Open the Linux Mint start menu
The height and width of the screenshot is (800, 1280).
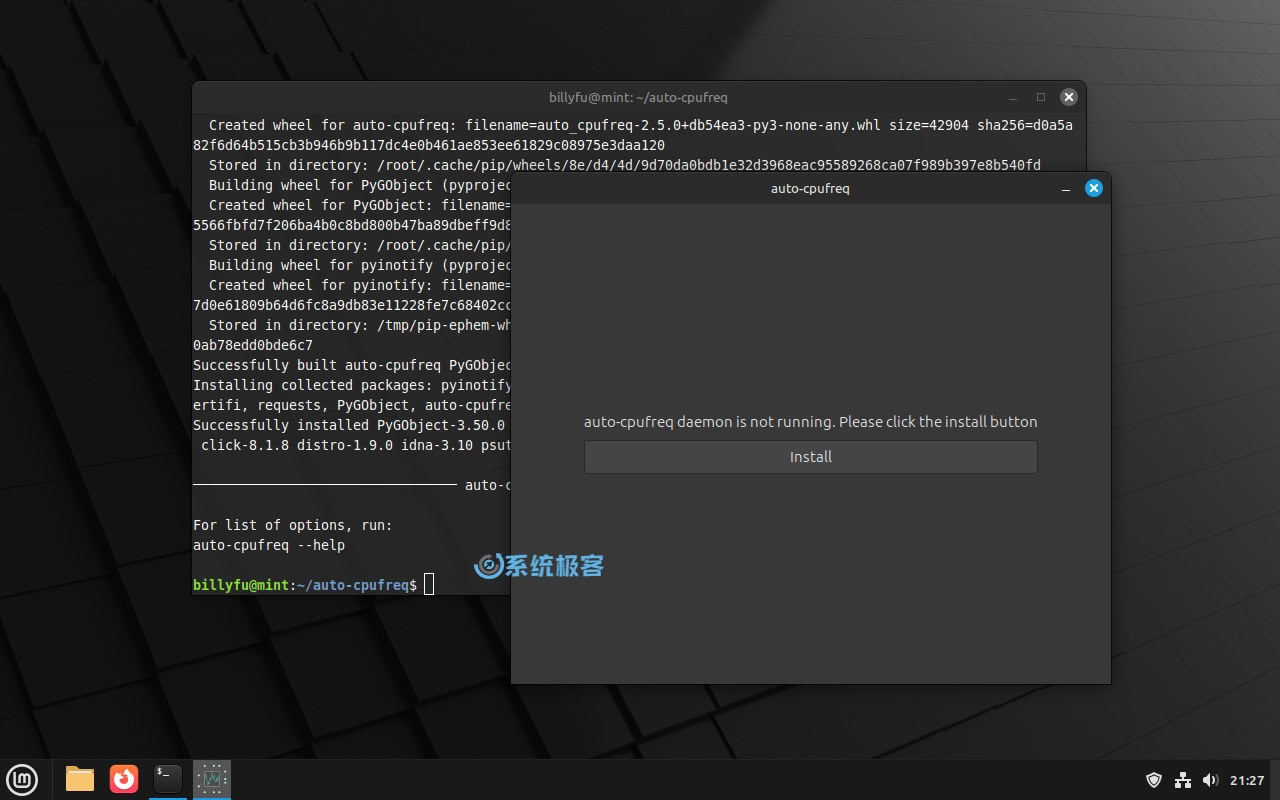tap(22, 779)
